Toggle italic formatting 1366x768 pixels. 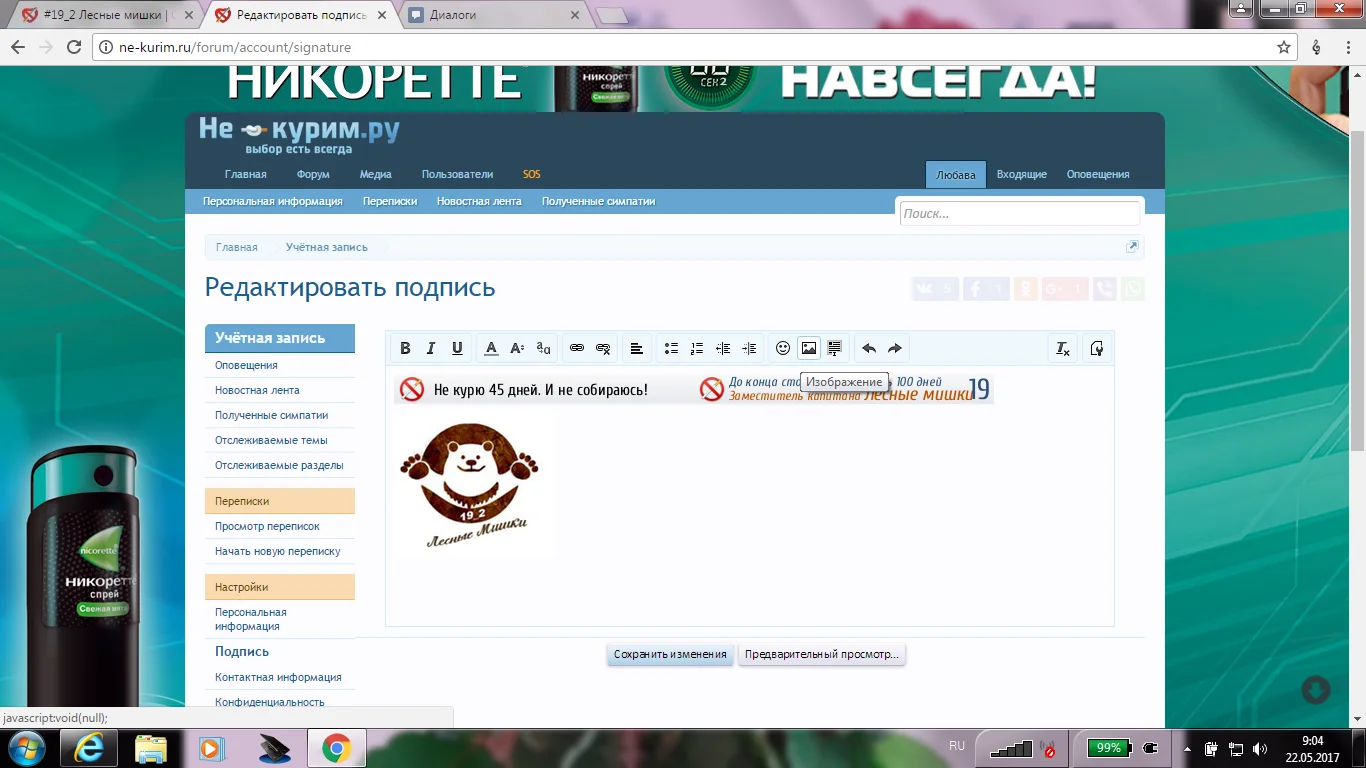pos(431,348)
